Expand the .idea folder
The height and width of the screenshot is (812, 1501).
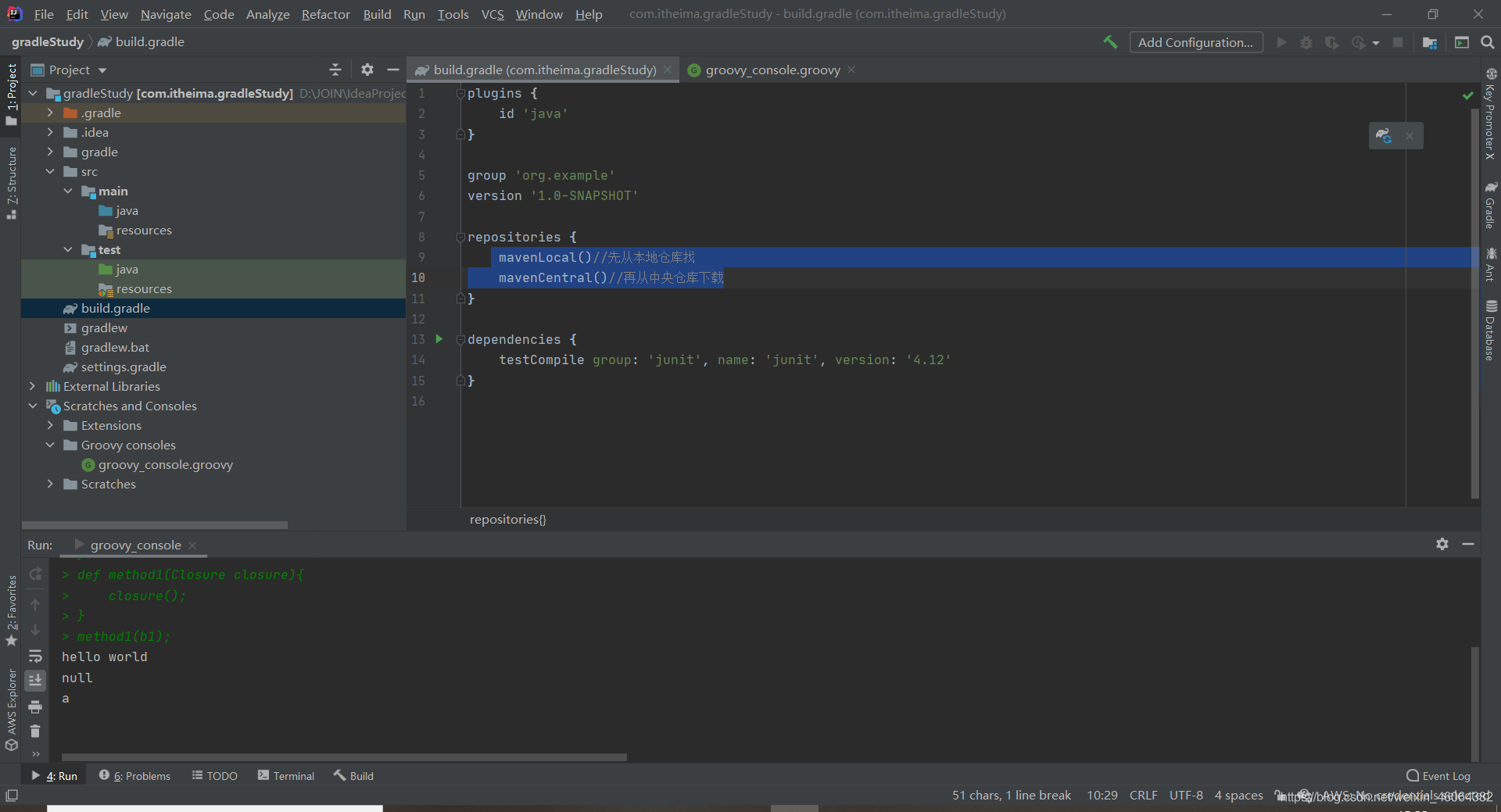pyautogui.click(x=50, y=132)
